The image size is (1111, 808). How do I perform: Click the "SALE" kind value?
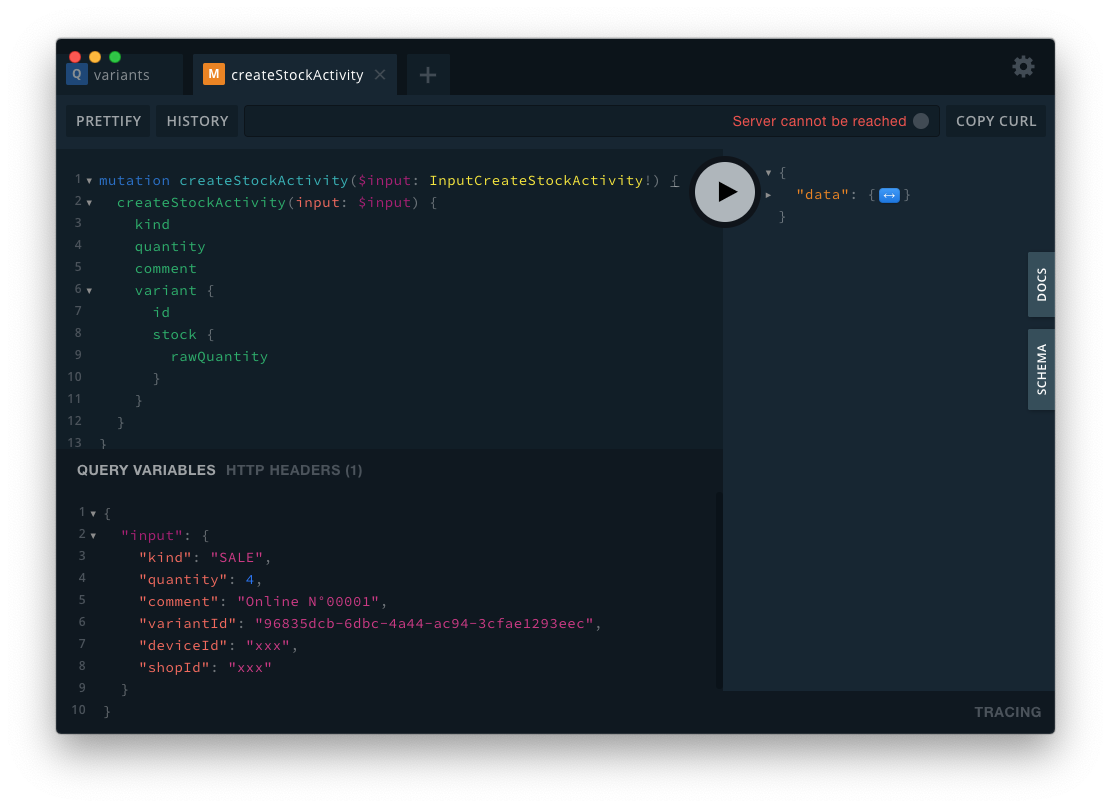pyautogui.click(x=237, y=557)
